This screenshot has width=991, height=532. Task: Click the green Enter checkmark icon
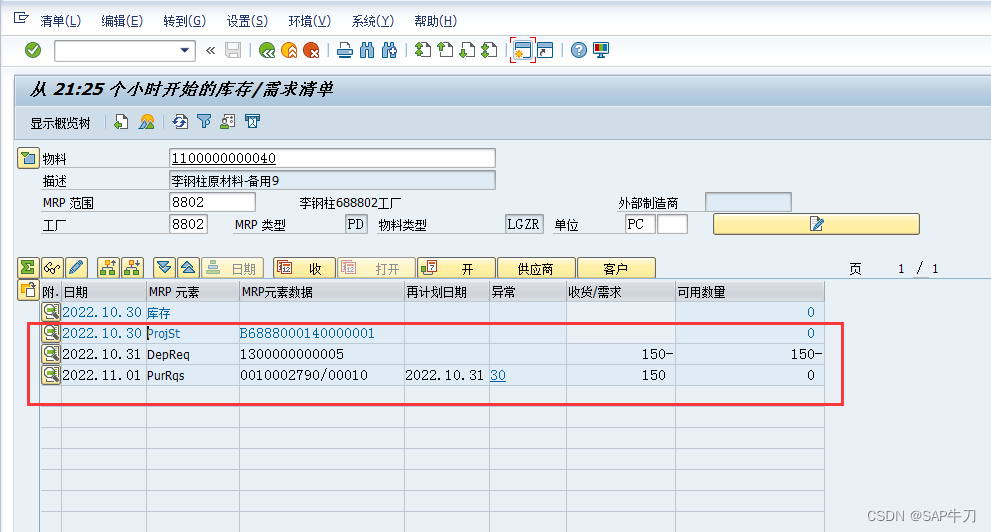[x=33, y=50]
